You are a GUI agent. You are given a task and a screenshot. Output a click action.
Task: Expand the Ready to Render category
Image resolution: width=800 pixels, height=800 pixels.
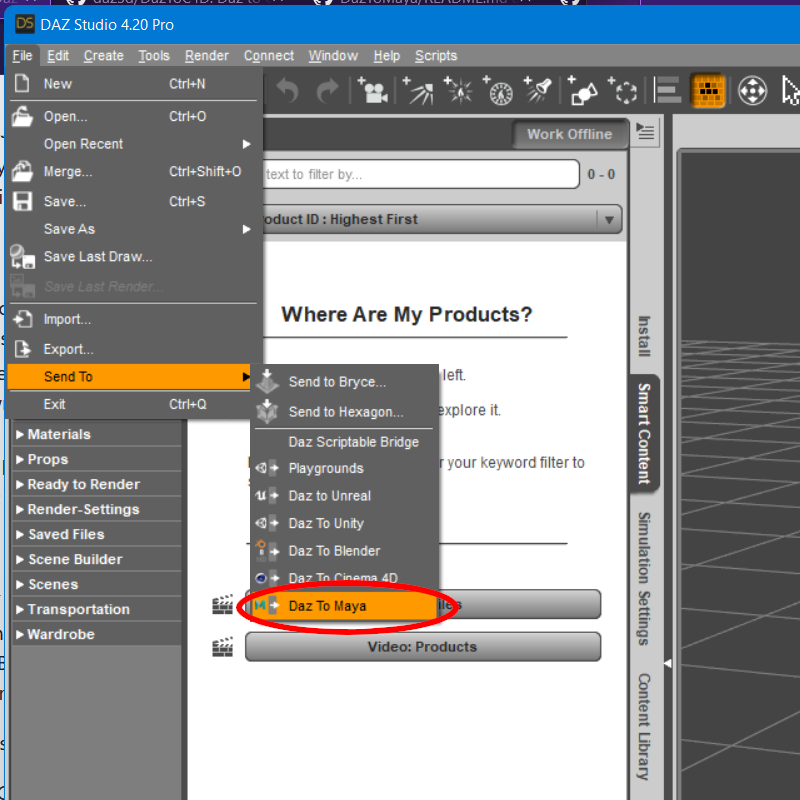96,484
